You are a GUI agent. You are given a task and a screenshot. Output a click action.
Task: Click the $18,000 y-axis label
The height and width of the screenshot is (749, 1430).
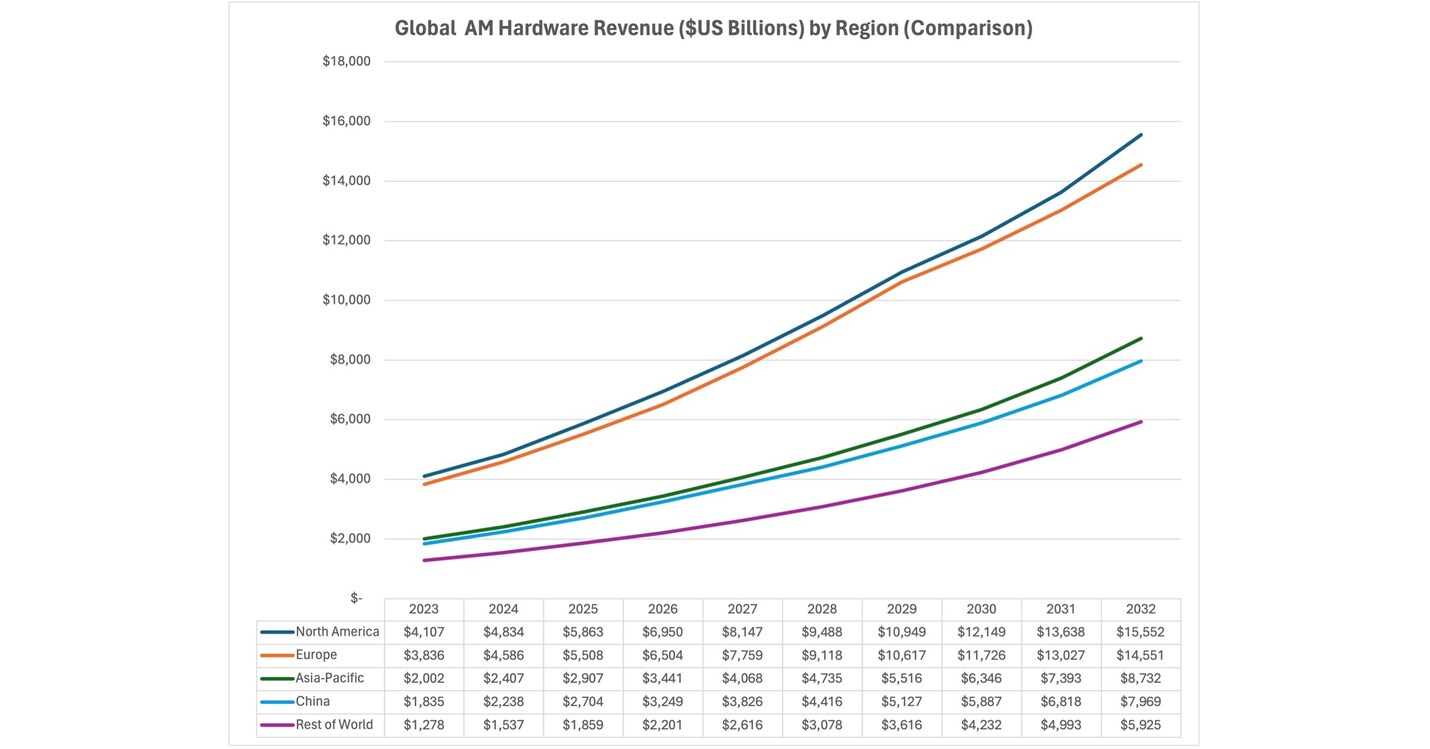coord(346,61)
